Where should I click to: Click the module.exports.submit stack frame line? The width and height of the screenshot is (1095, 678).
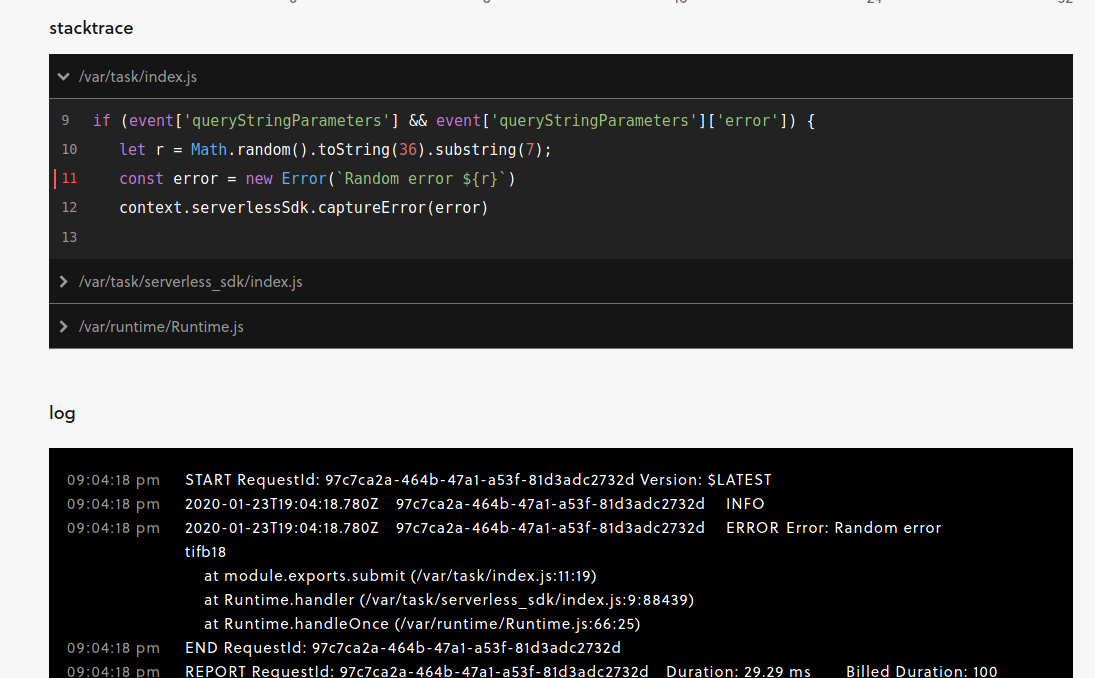point(401,575)
